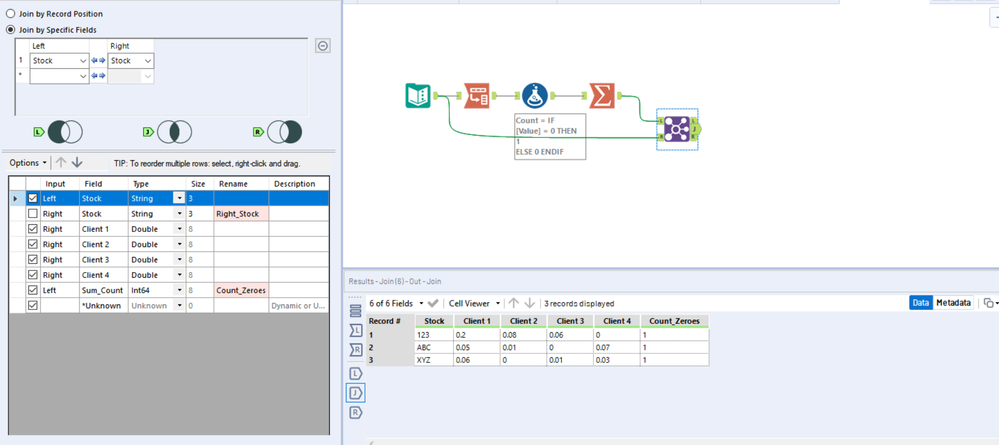The width and height of the screenshot is (999, 445).
Task: Check the Right Stock field checkbox
Action: click(33, 214)
